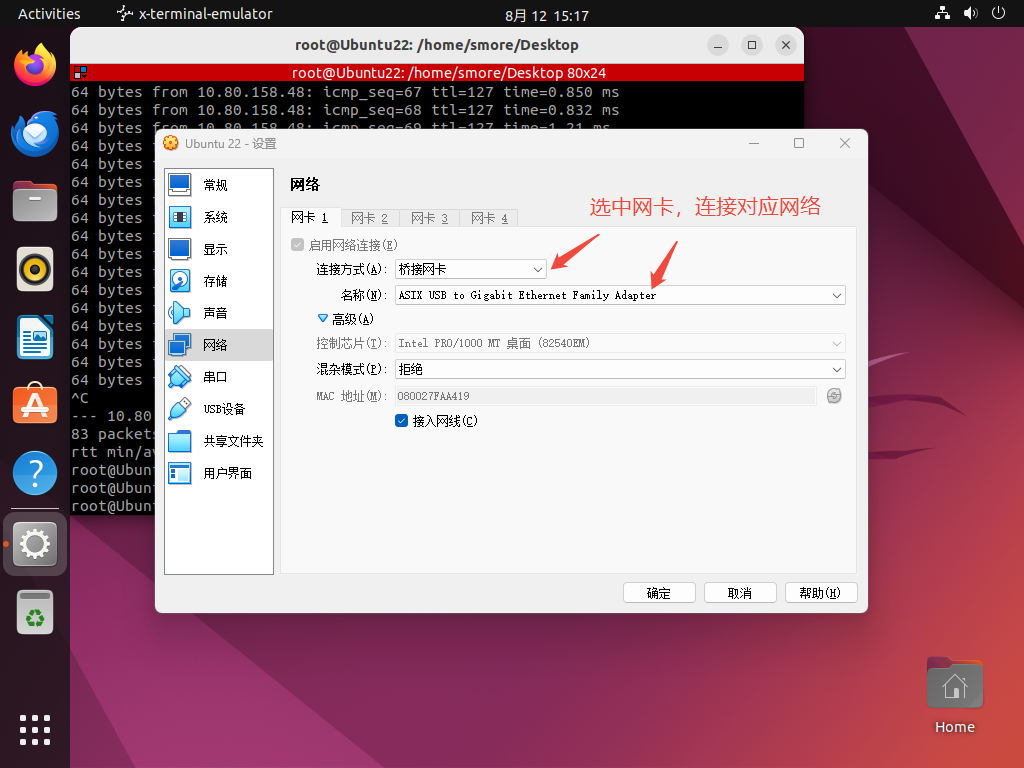Screen dimensions: 1024x768
Task: Cancel changes with the 取消 button
Action: pos(740,593)
